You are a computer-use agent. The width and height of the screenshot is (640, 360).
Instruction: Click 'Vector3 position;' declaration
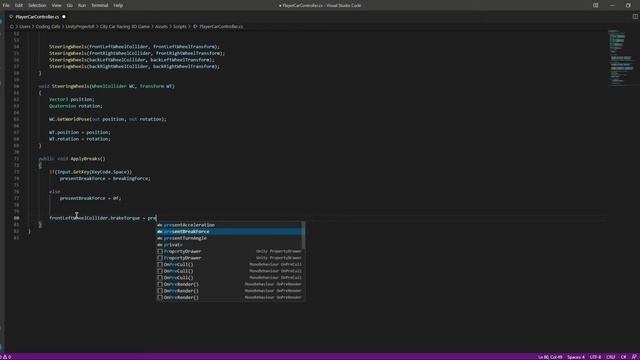(x=71, y=99)
